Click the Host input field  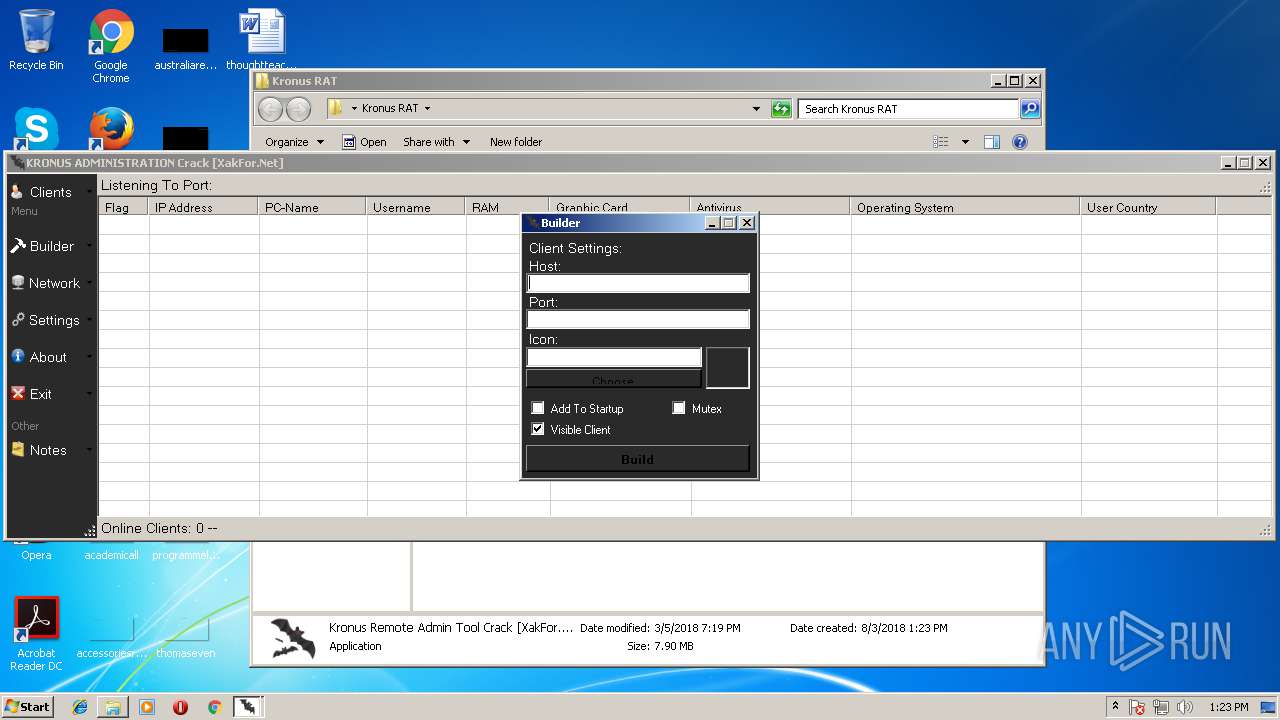(638, 283)
